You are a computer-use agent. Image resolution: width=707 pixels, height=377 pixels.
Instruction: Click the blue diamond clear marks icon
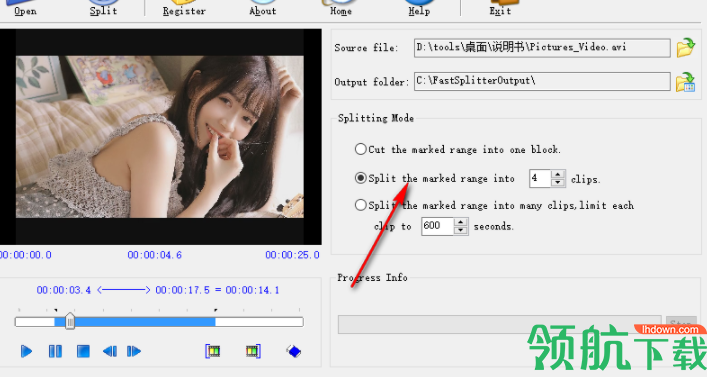click(x=294, y=351)
